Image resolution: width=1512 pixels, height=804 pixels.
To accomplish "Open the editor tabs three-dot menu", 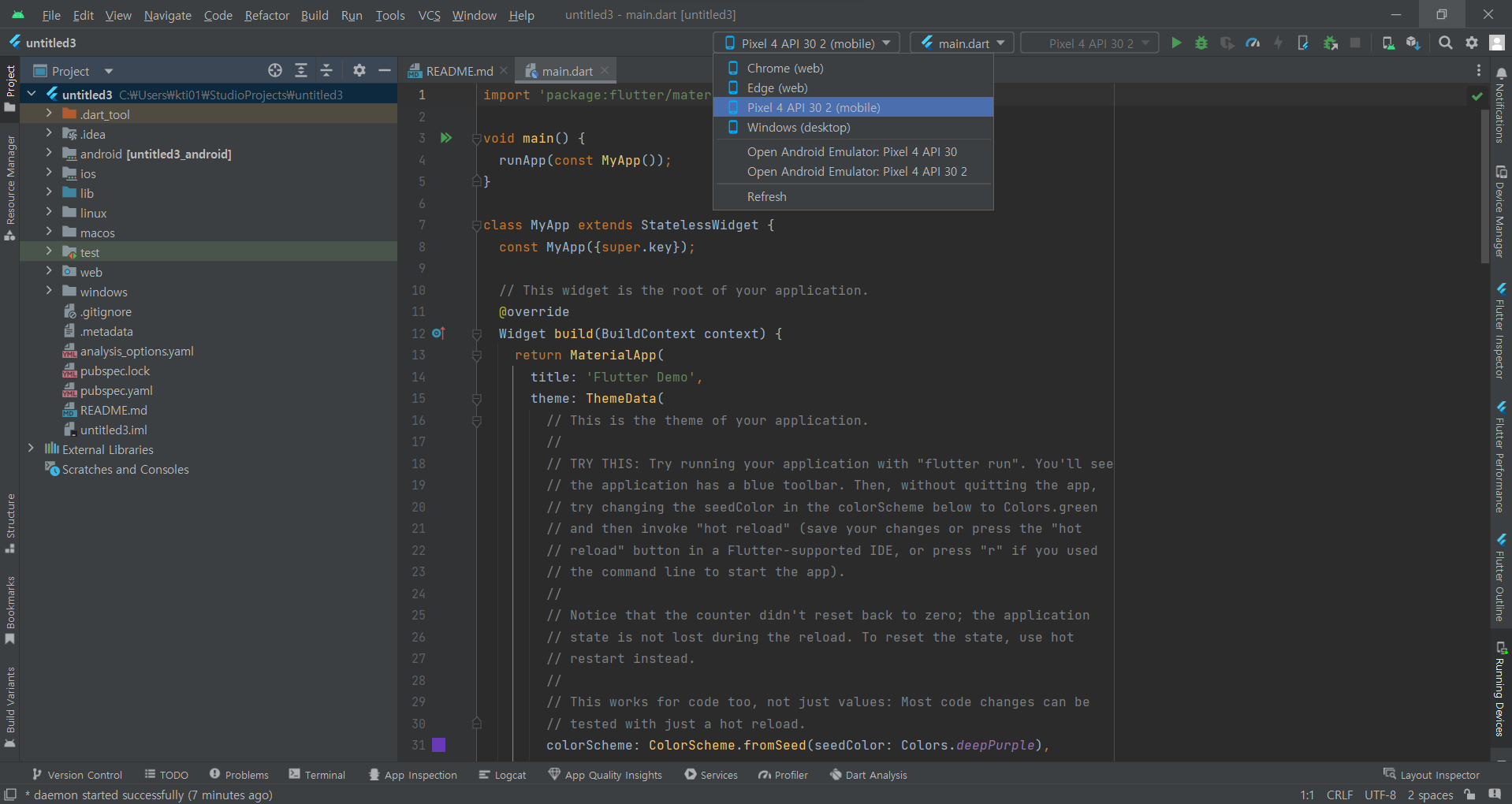I will pyautogui.click(x=1479, y=71).
